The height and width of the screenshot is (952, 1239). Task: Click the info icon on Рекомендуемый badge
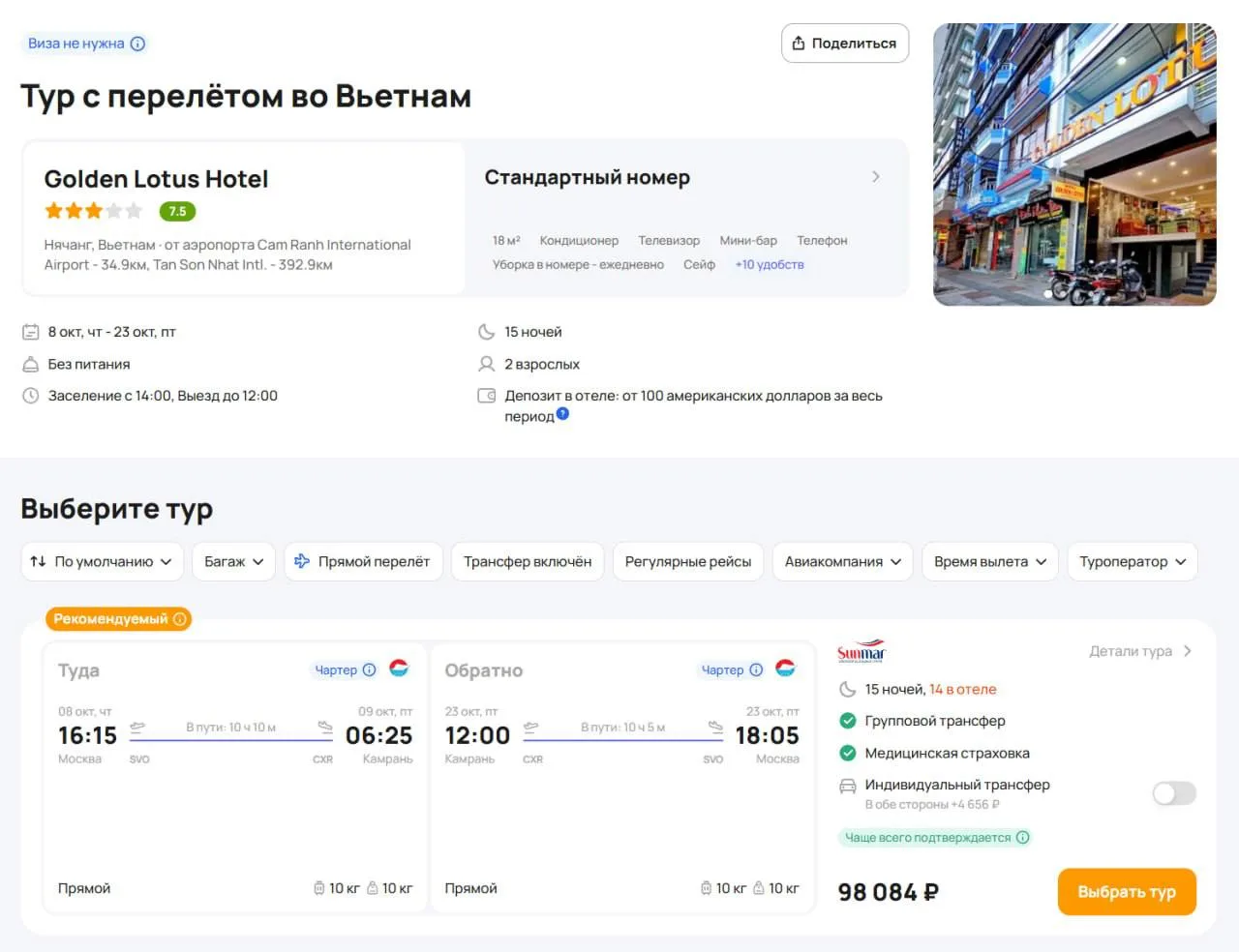pos(179,619)
